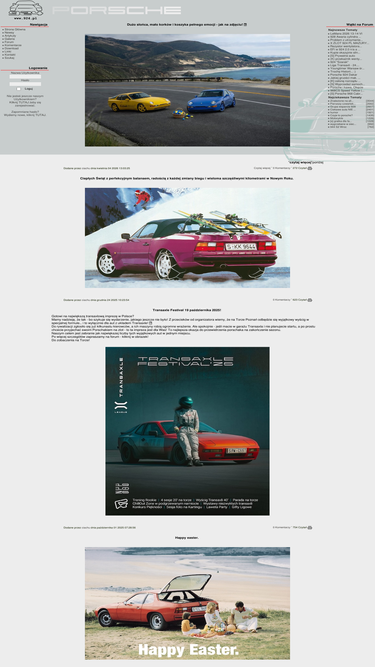Open the 'humor' popular forum thread
375x667 pixels.
[334, 112]
